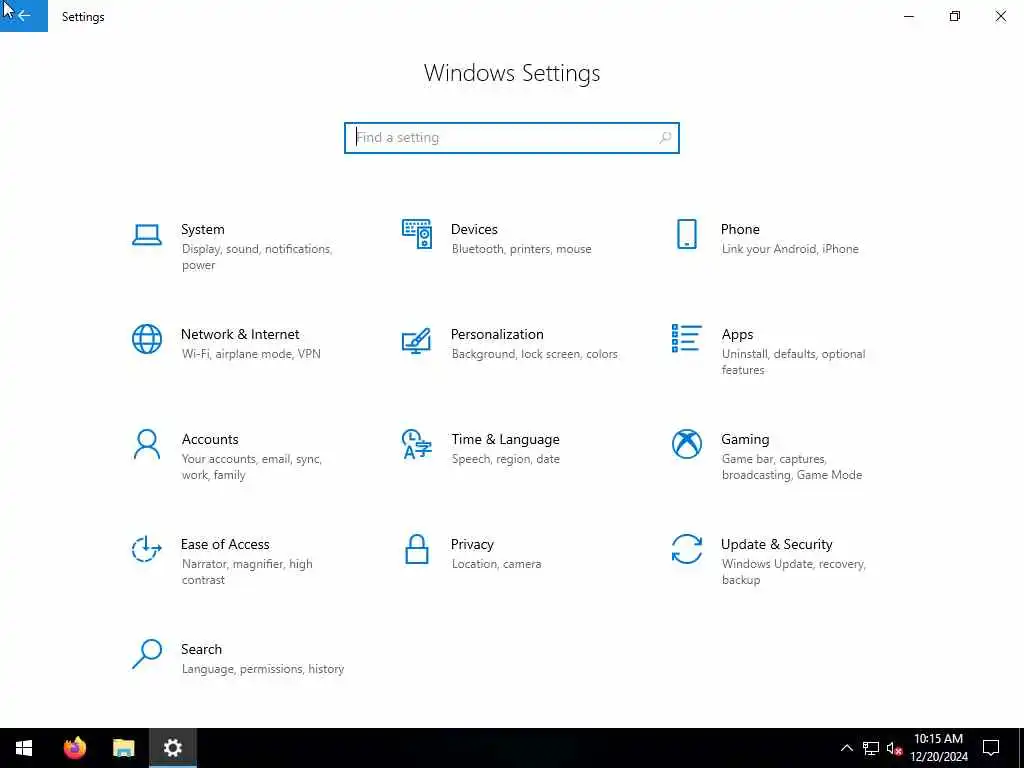Open the Personalization paintbrush icon
The height and width of the screenshot is (768, 1024).
coord(417,340)
